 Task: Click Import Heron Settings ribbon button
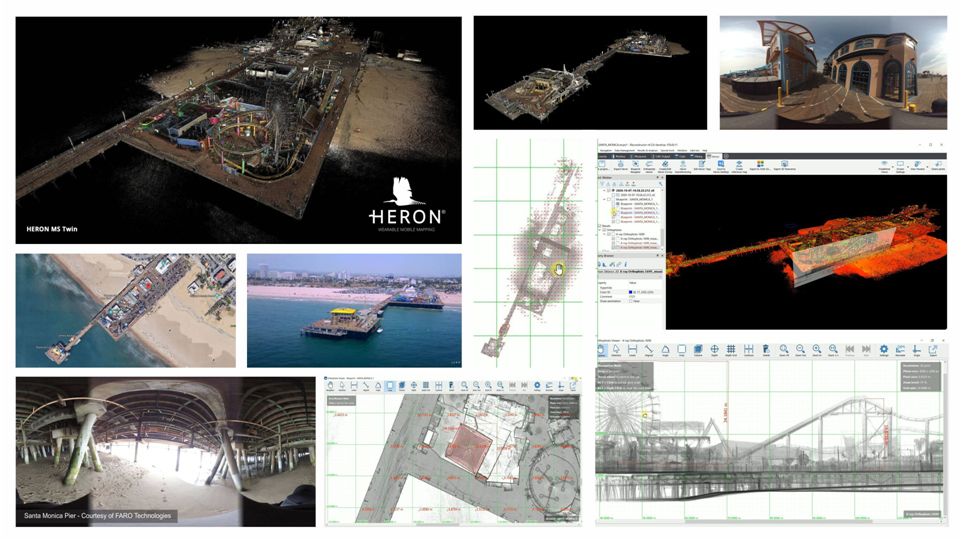point(721,166)
